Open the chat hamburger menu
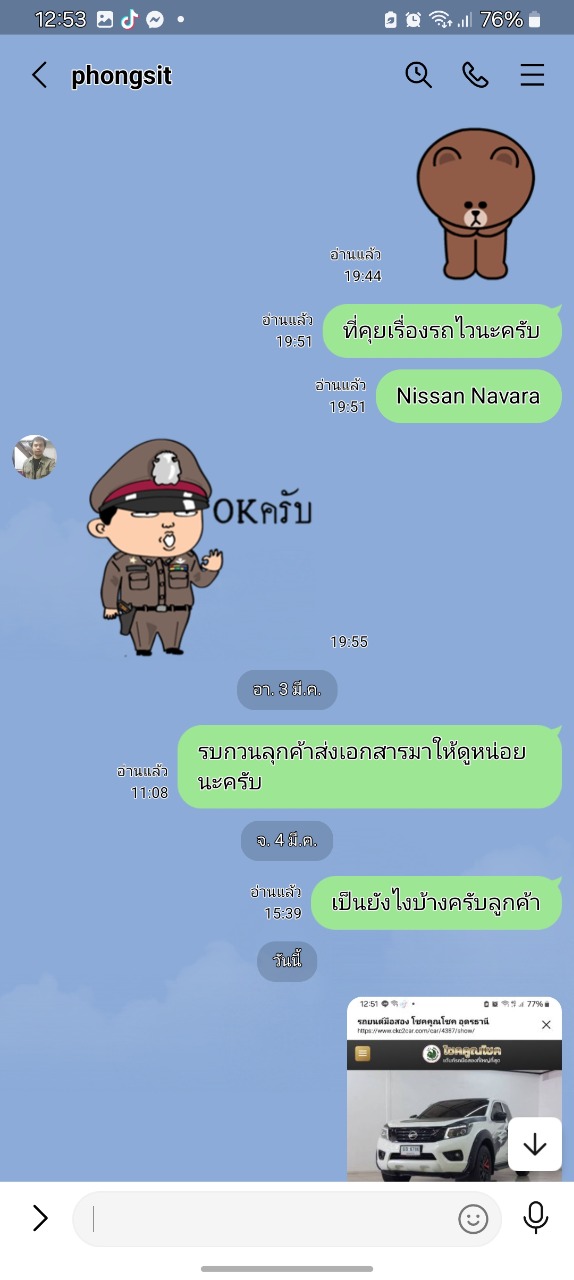574x1280 pixels. pyautogui.click(x=532, y=75)
